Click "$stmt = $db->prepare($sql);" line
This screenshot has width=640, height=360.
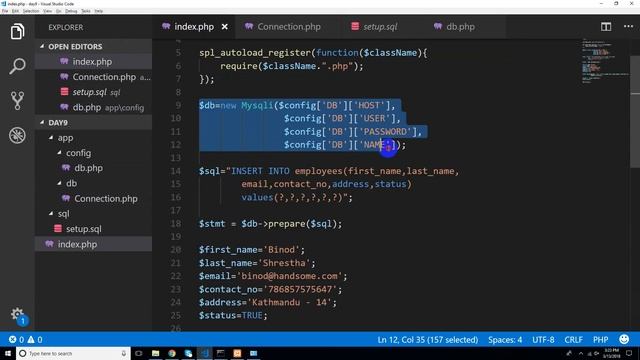click(271, 224)
